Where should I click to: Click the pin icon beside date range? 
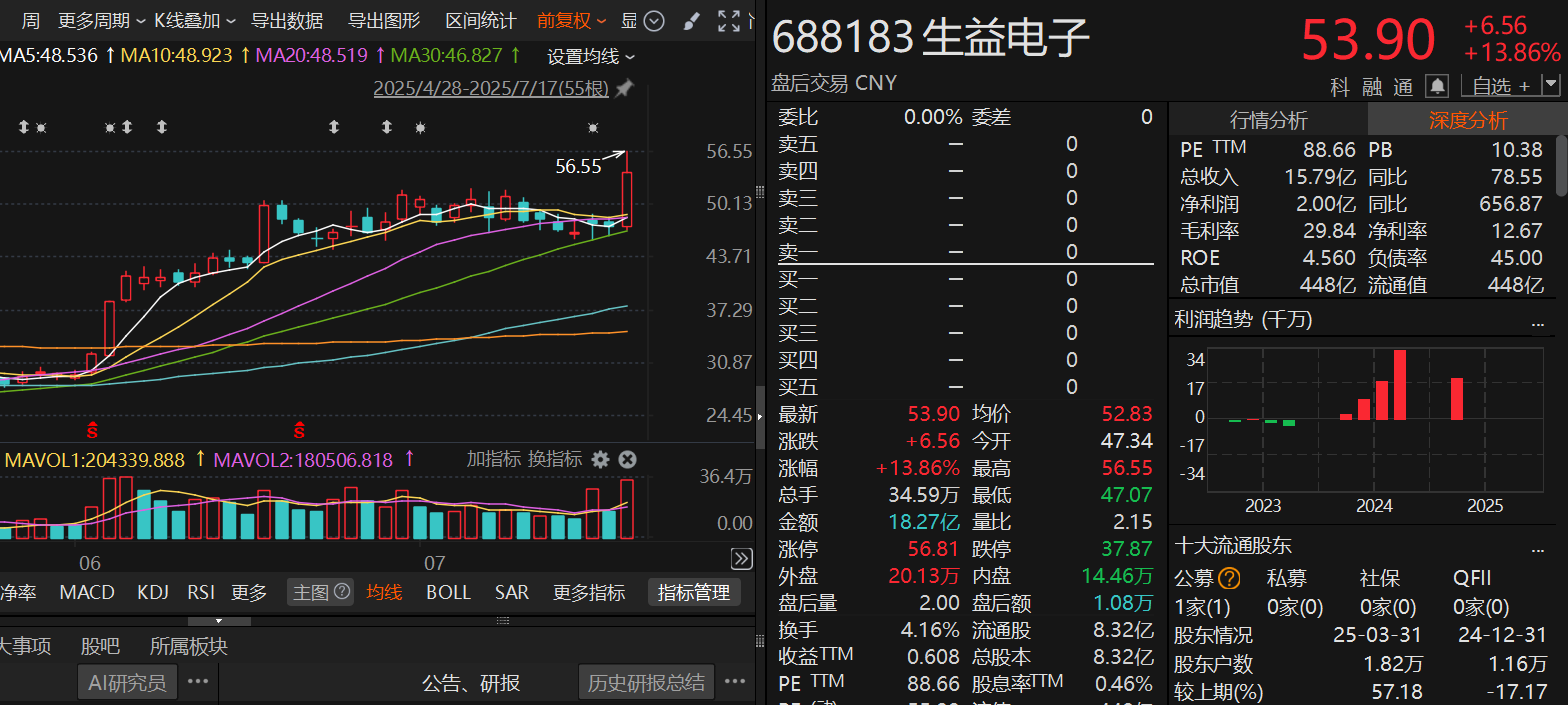624,89
